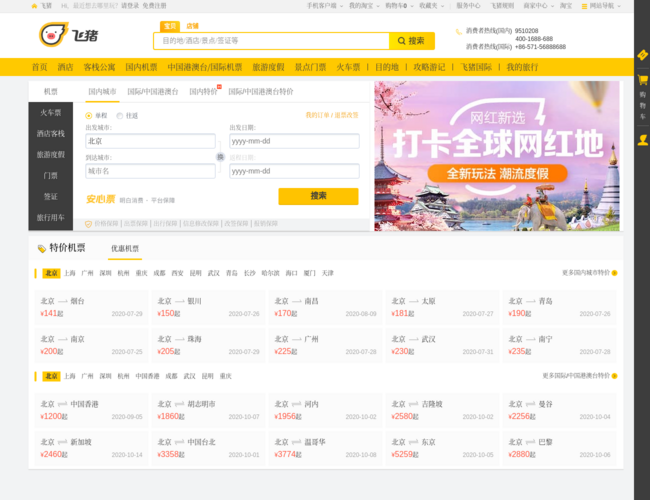Click the 特价机票 tag icon
This screenshot has height=500, width=650.
tap(41, 248)
